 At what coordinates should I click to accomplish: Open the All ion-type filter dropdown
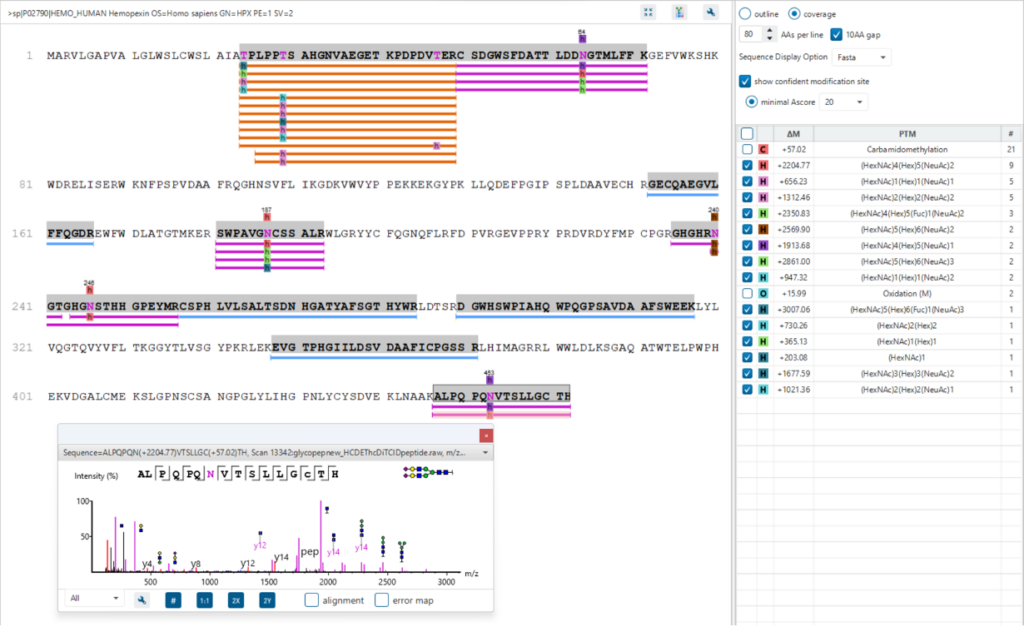click(x=95, y=599)
